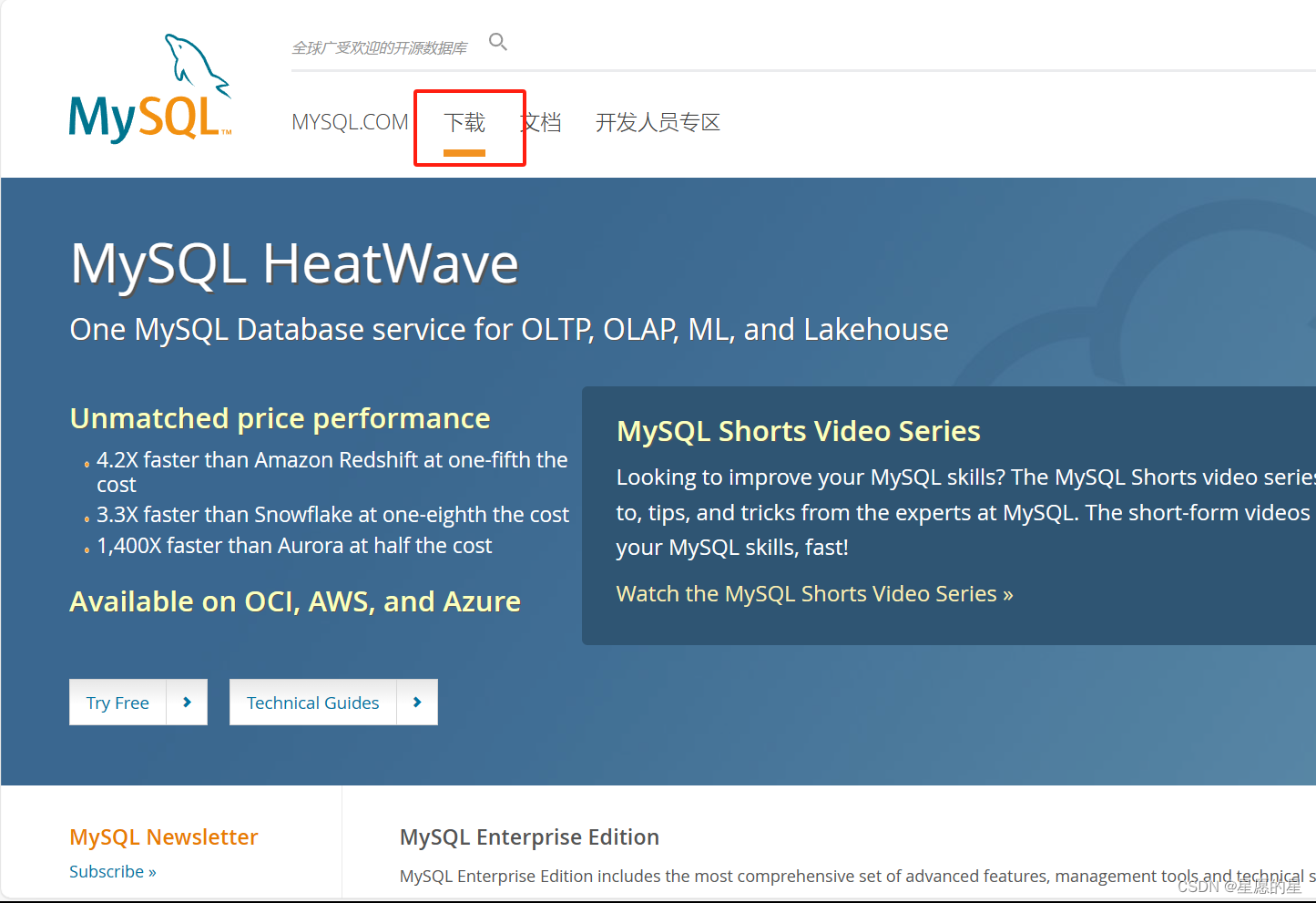1316x903 pixels.
Task: Click the MySQL HeatWave heading
Action: click(x=294, y=264)
